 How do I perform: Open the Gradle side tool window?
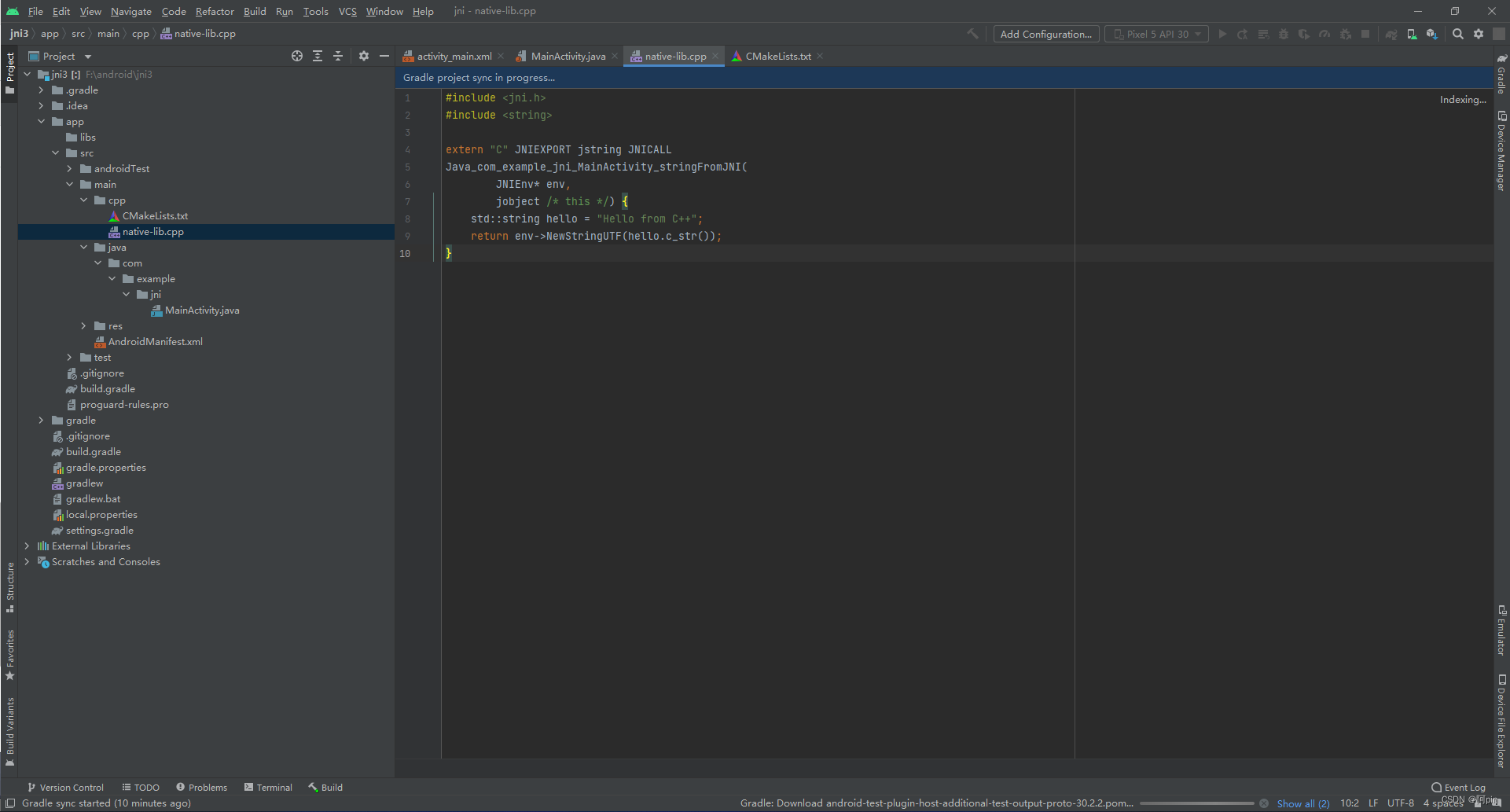[1501, 73]
